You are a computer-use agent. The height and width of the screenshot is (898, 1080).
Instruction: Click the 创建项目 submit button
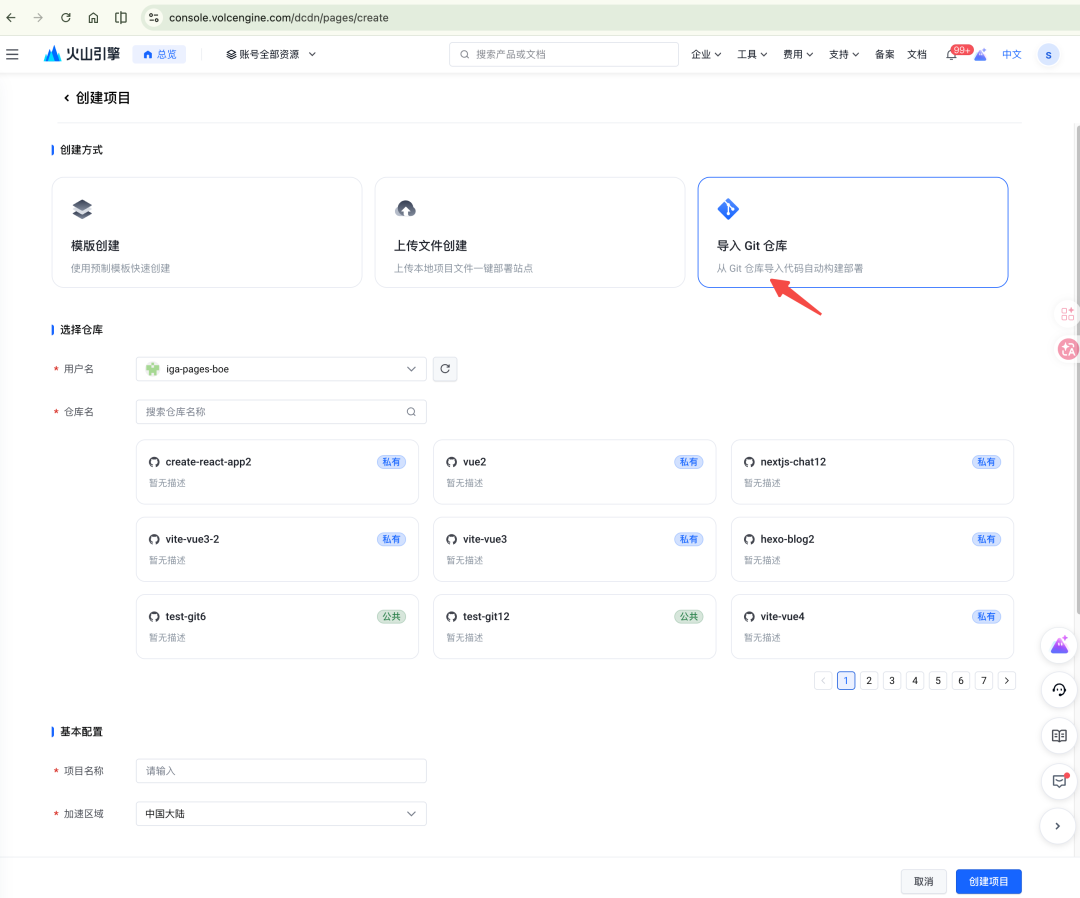pyautogui.click(x=988, y=881)
